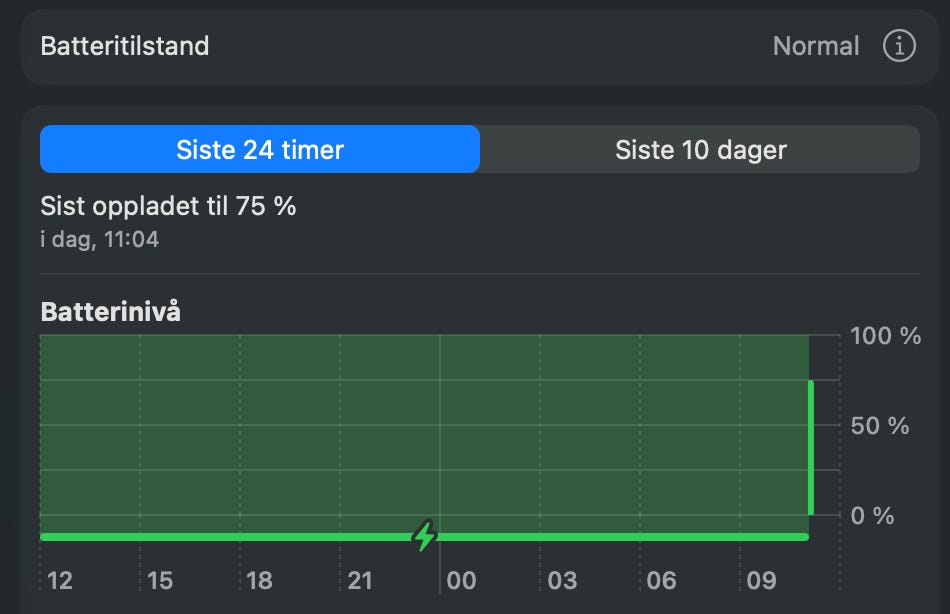
Task: Click the 00 midnight marker on the chart
Action: (x=461, y=581)
